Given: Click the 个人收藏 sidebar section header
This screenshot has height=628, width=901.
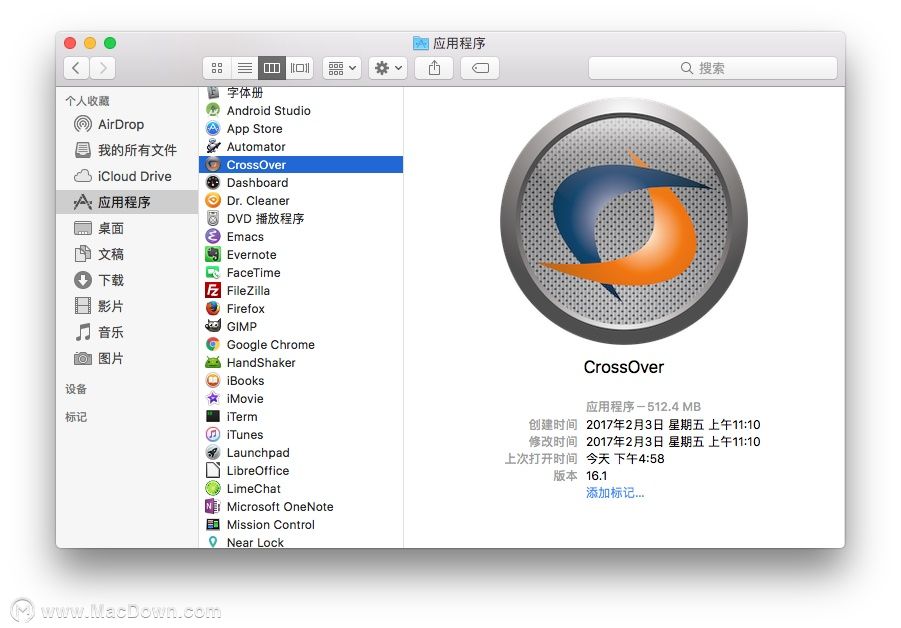Looking at the screenshot, I should point(87,101).
